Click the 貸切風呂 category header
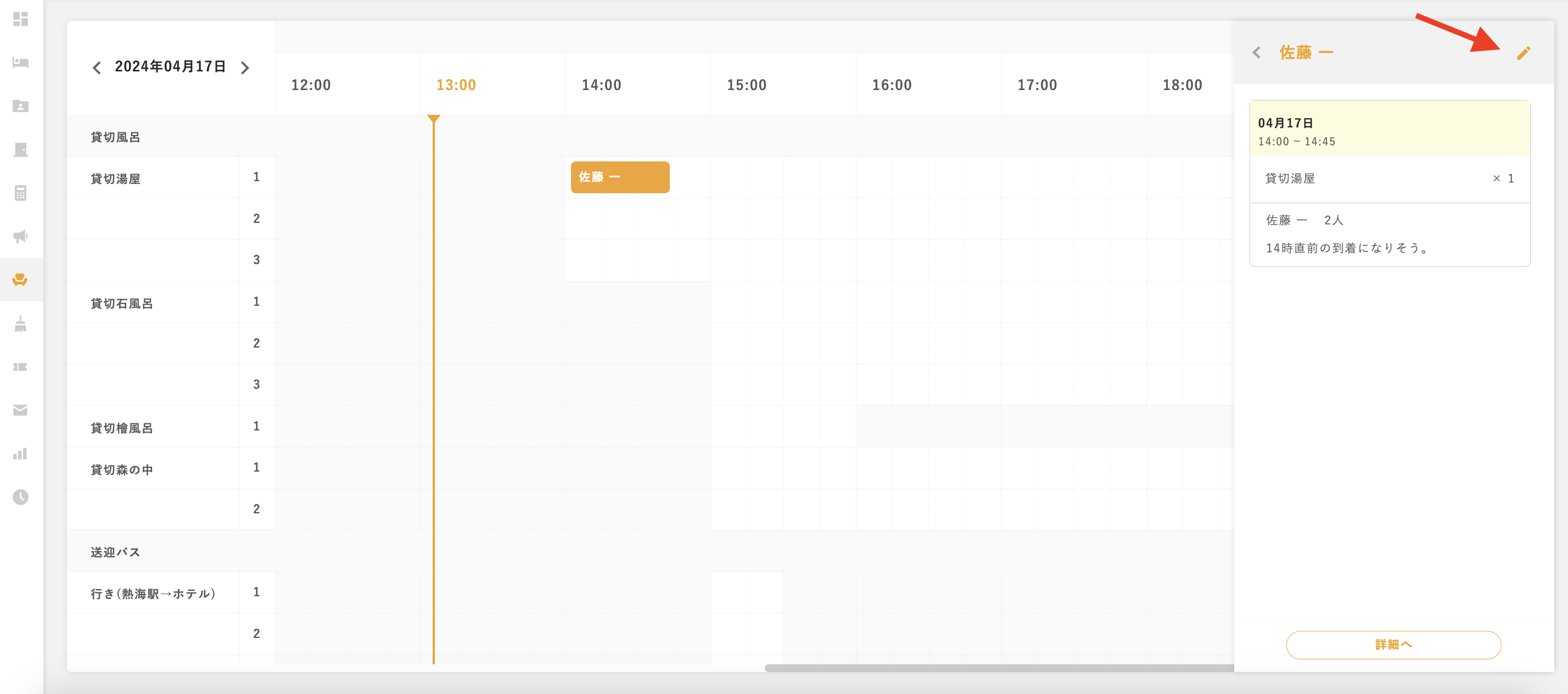This screenshot has height=694, width=1568. pos(116,137)
